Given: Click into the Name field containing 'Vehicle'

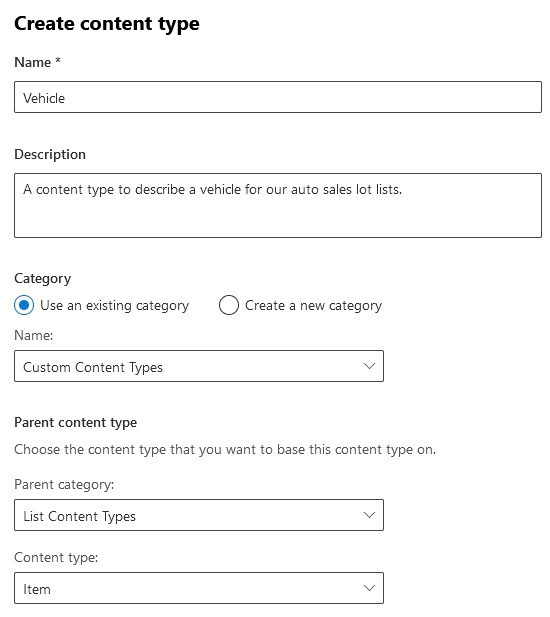Looking at the screenshot, I should 278,97.
